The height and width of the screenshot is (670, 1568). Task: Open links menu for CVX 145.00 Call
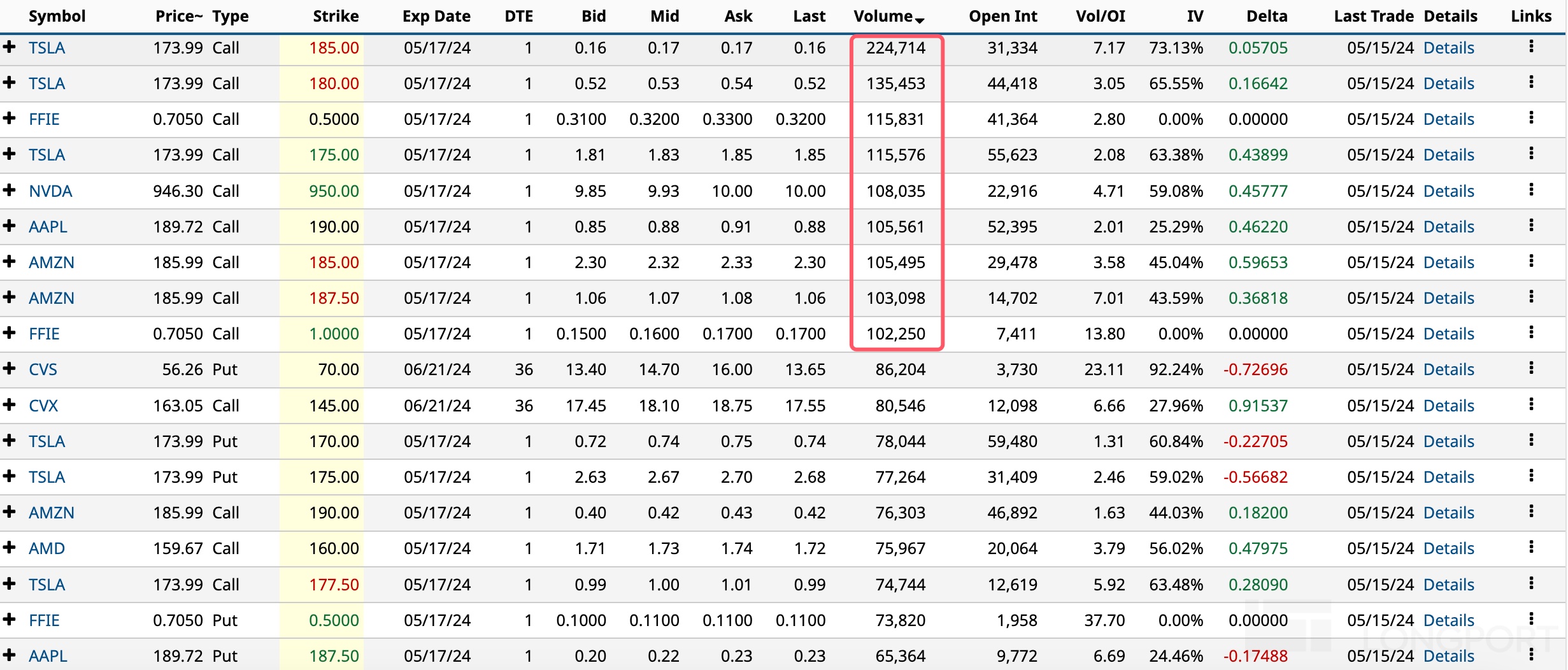coord(1531,404)
